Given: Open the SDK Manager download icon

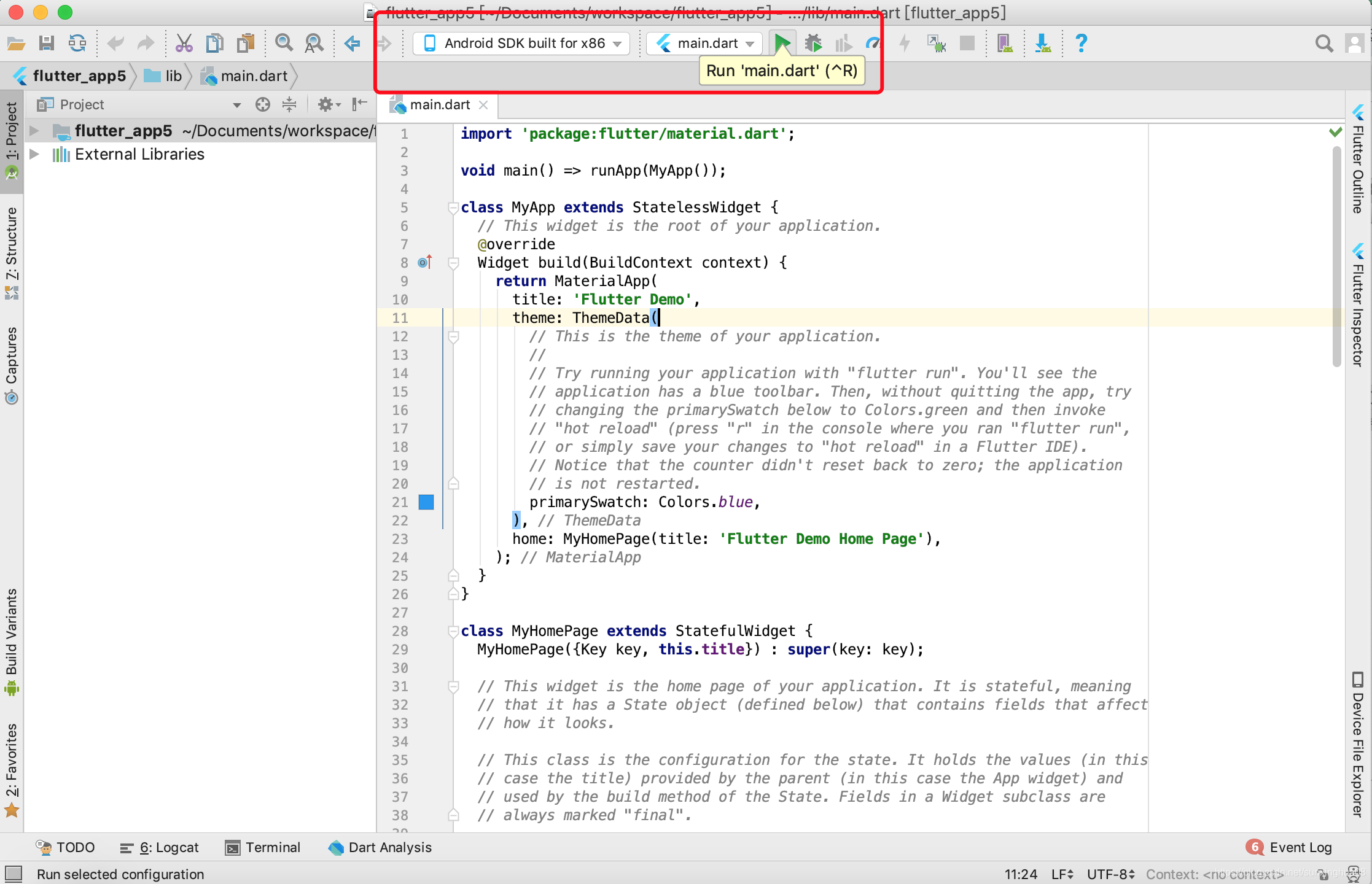Looking at the screenshot, I should click(1043, 43).
